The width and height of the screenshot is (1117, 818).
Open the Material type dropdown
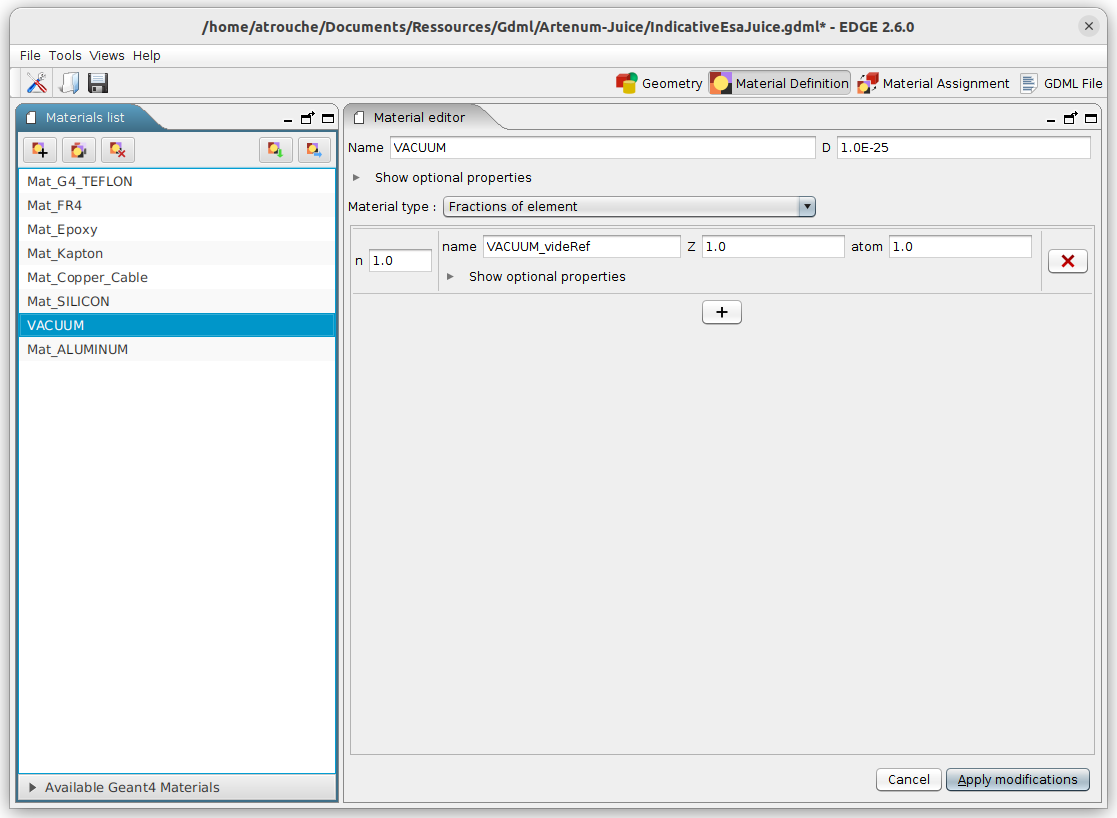[806, 206]
